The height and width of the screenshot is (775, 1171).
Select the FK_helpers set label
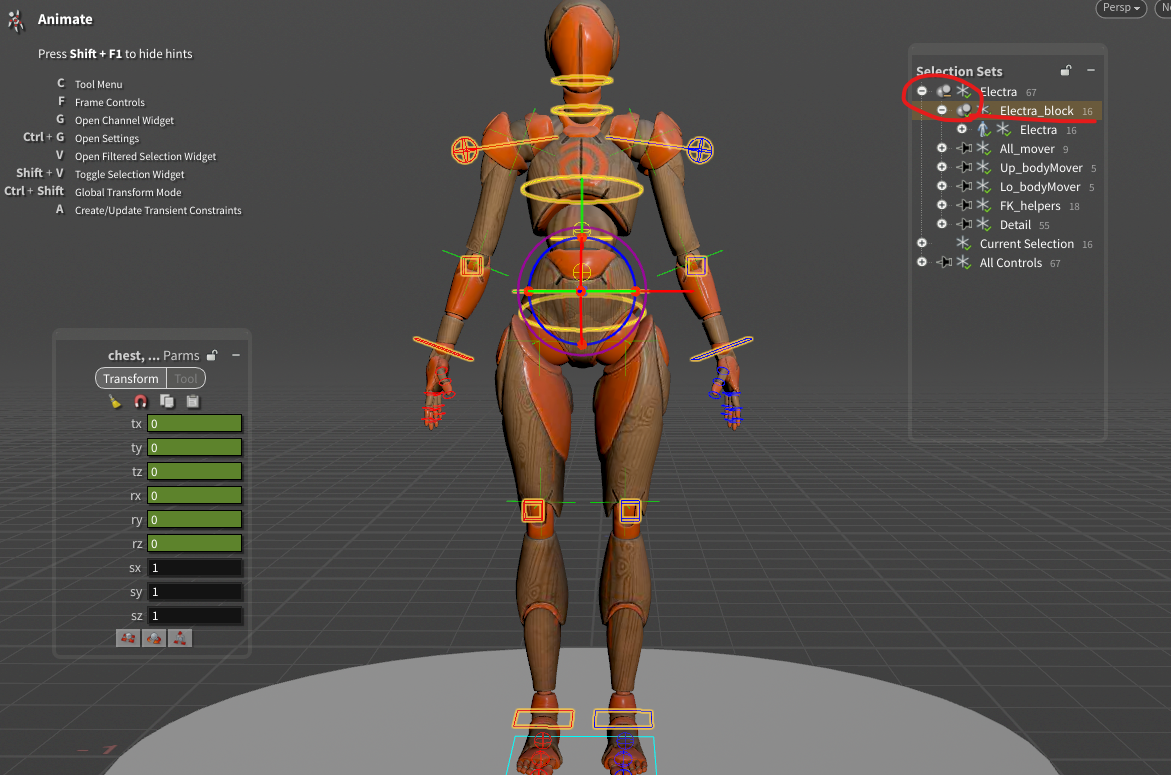[1030, 205]
